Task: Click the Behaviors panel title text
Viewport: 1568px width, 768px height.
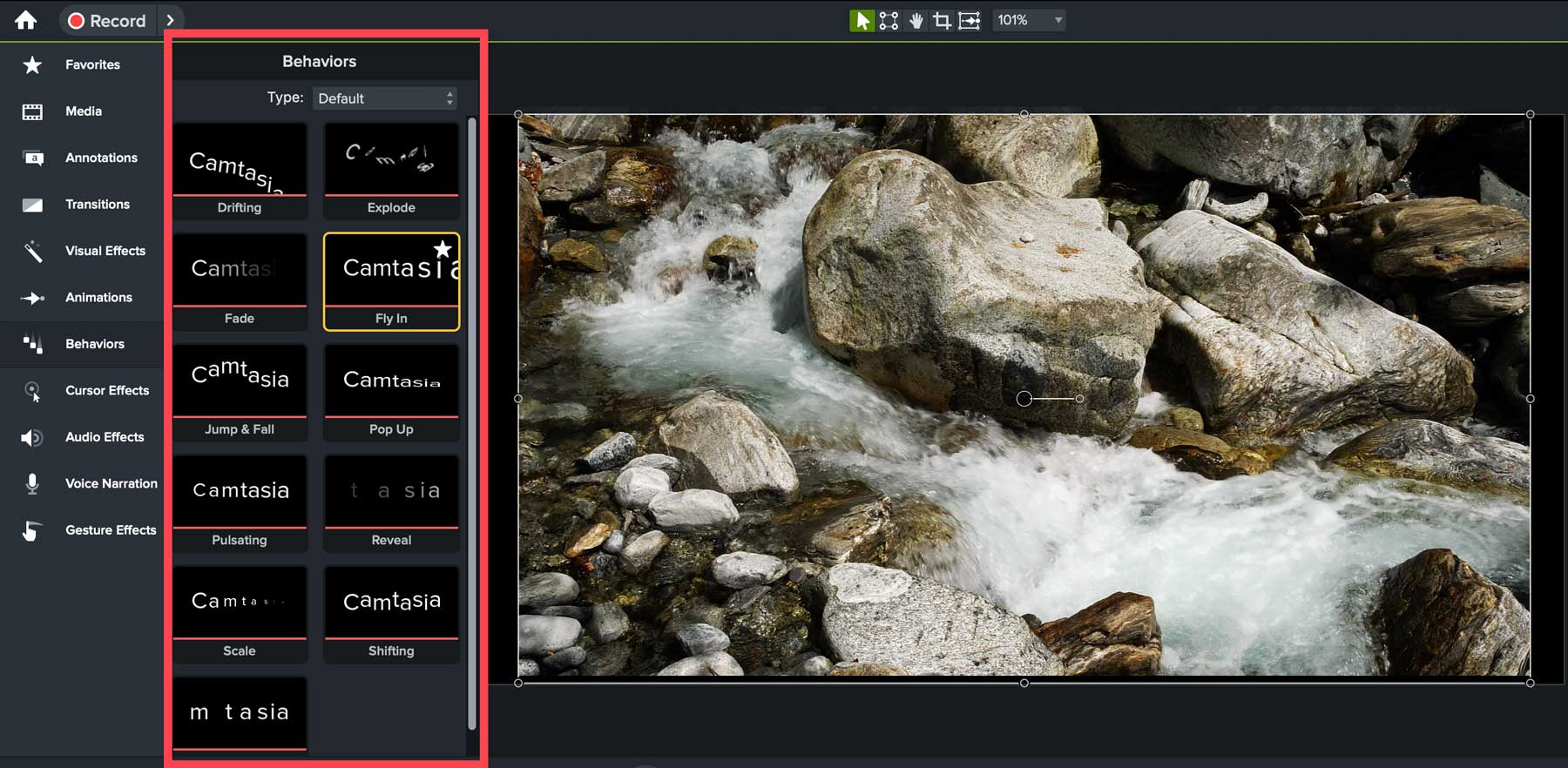Action: [319, 61]
